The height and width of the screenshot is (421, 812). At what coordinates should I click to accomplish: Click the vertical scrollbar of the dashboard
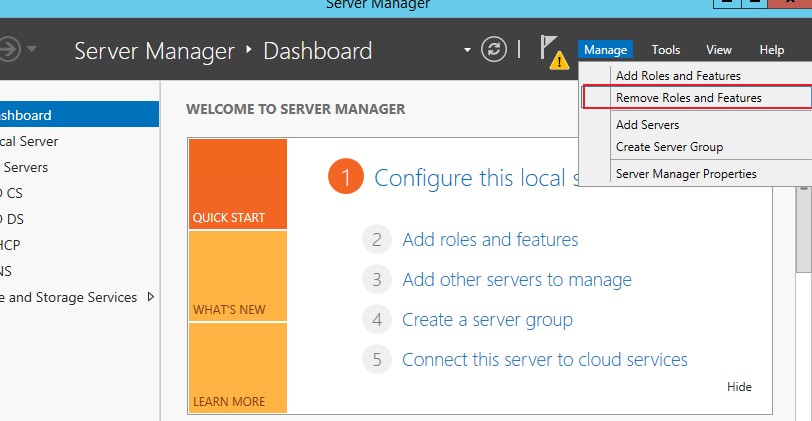[804, 230]
